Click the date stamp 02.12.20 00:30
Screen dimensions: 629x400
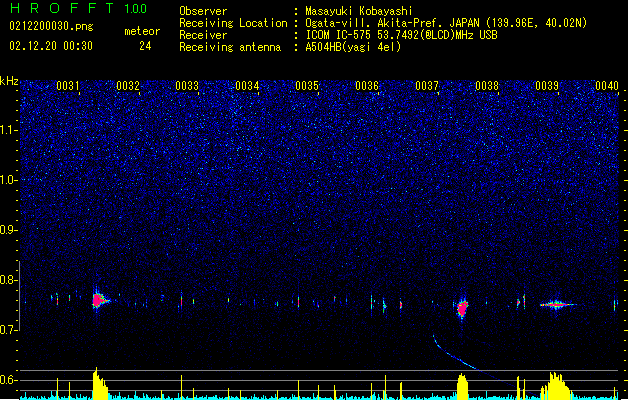pyautogui.click(x=51, y=46)
